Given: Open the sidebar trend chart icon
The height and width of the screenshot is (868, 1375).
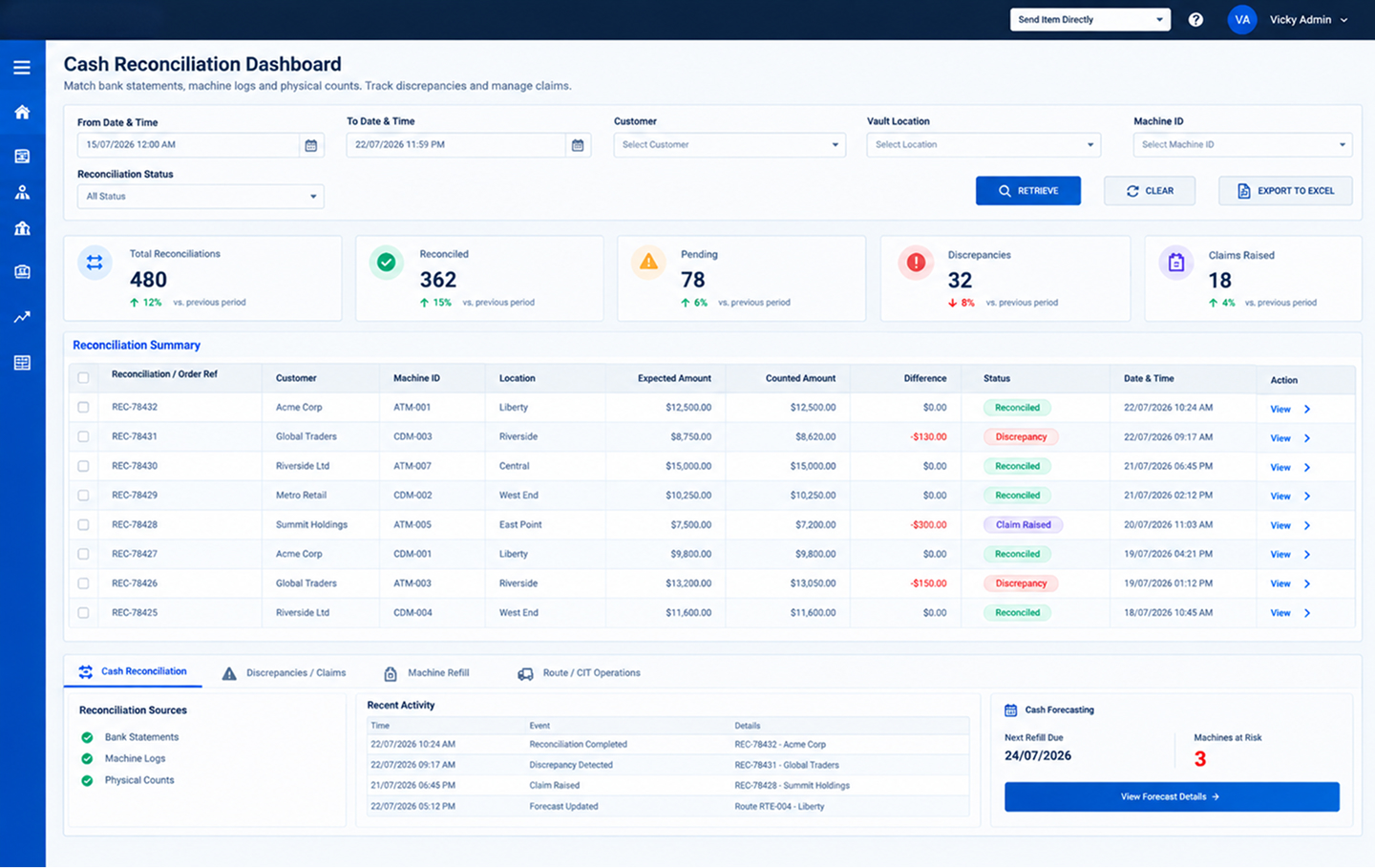Looking at the screenshot, I should 22,317.
